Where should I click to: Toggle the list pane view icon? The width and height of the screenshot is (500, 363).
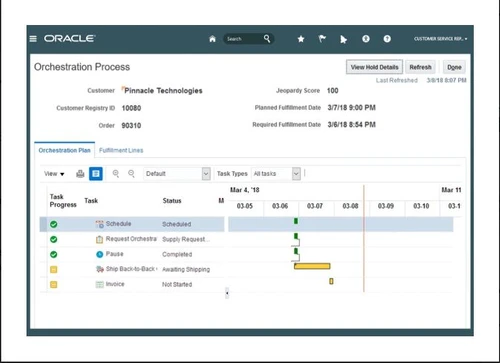point(96,174)
